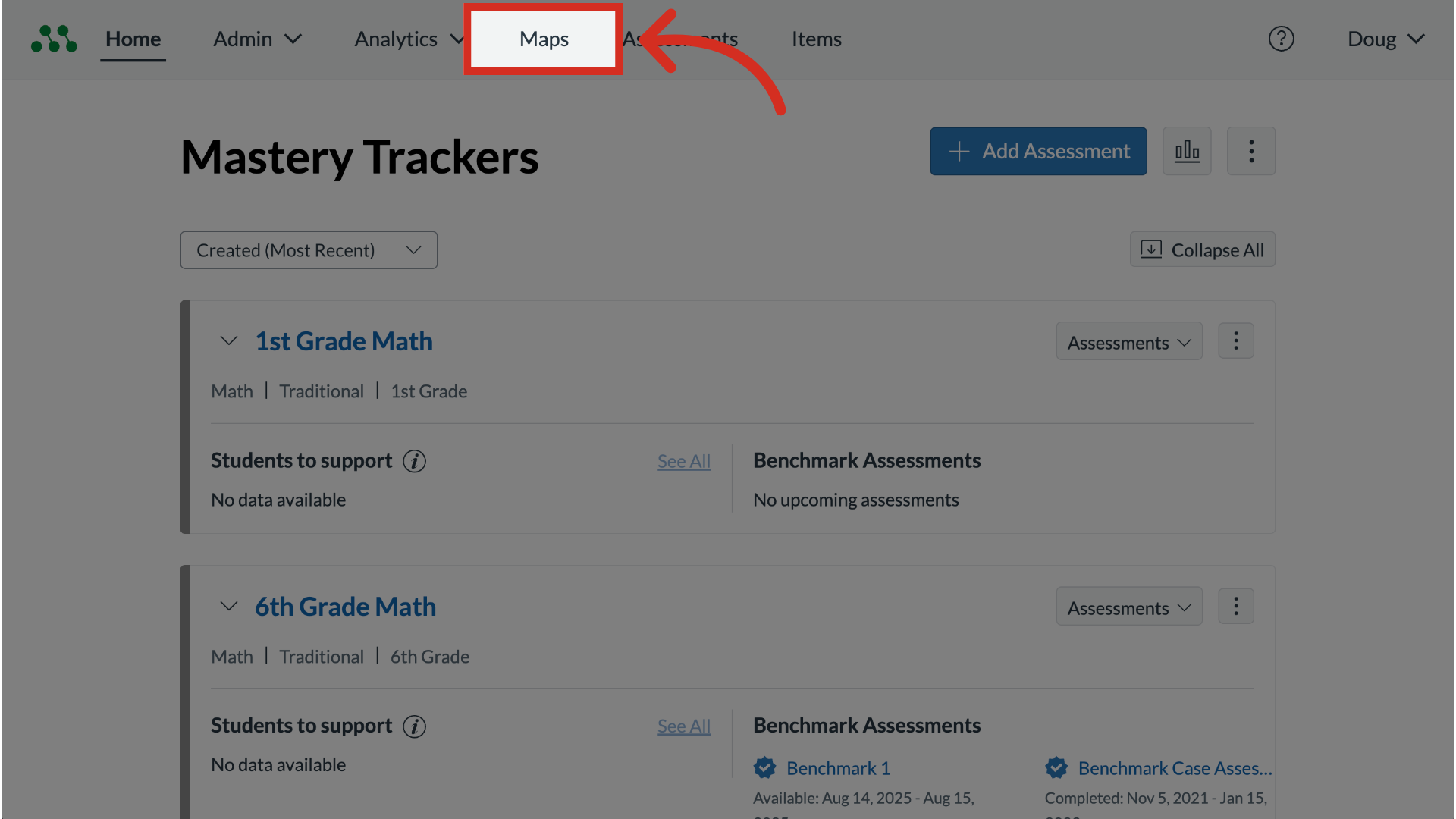Expand the Admin menu
The height and width of the screenshot is (819, 1456).
[257, 39]
